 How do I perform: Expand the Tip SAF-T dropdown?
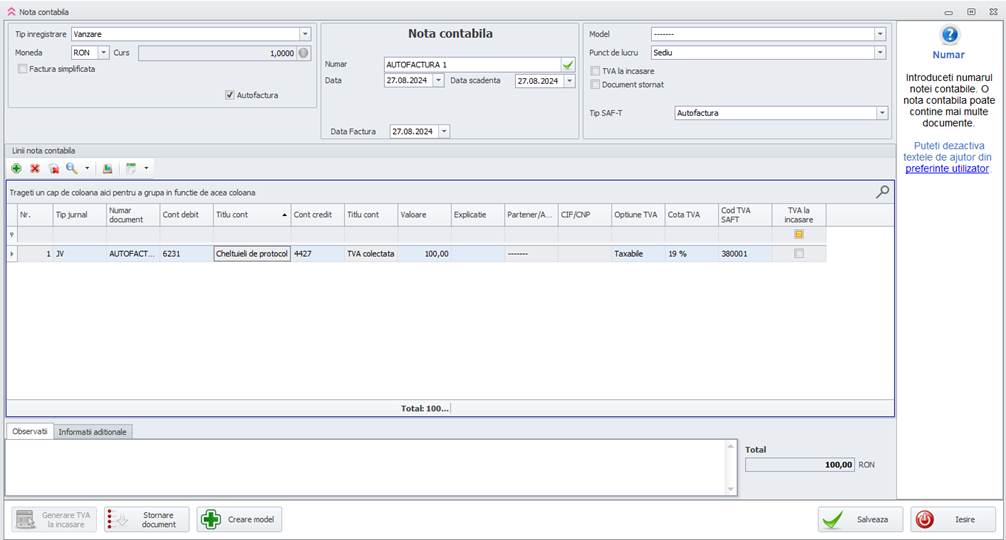click(881, 113)
